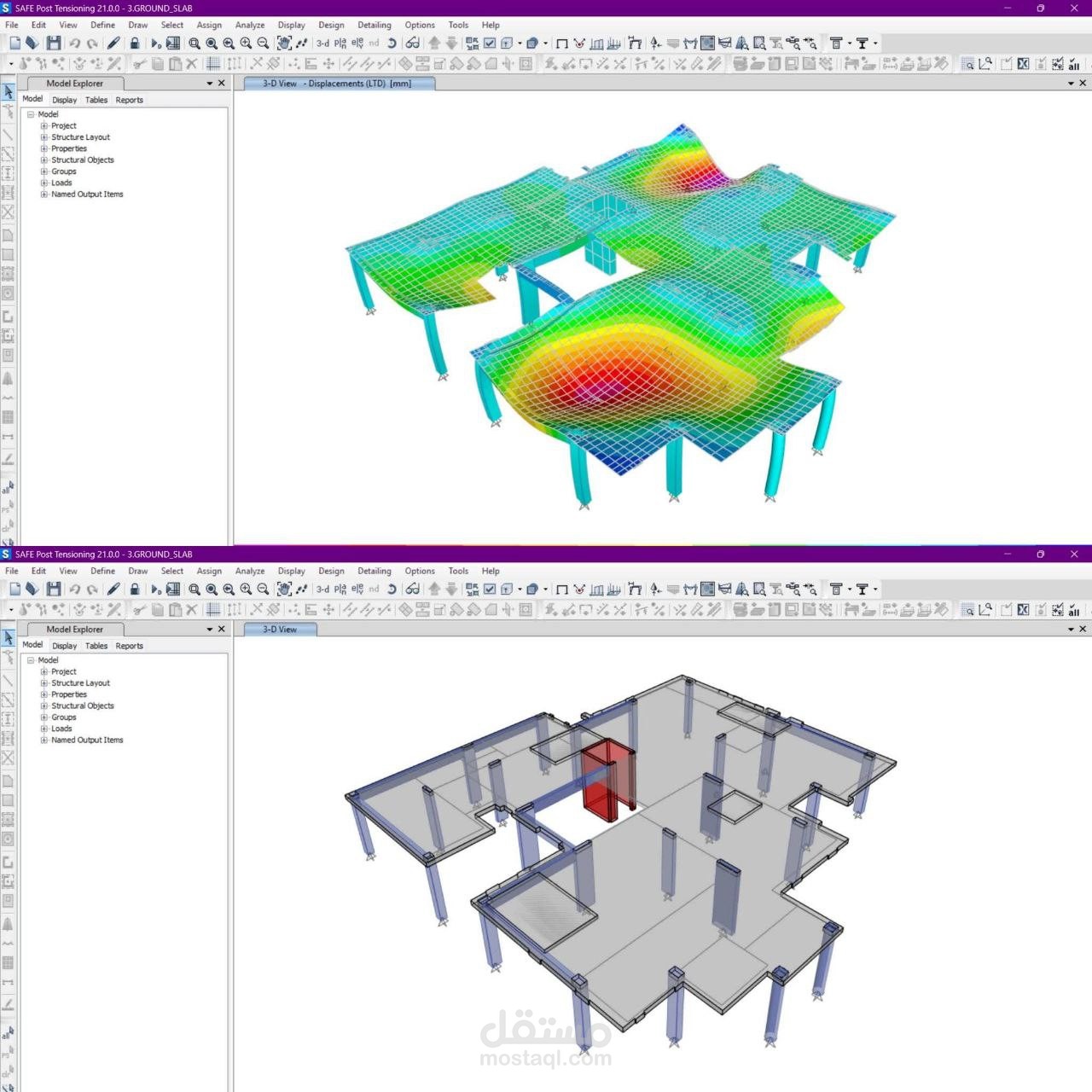Set elevation view in top window toolbar
The width and height of the screenshot is (1092, 1092).
tap(357, 43)
